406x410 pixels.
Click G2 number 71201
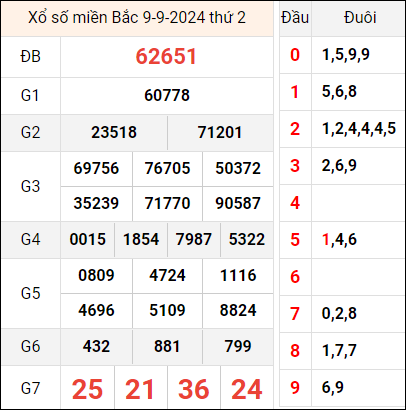(x=220, y=132)
